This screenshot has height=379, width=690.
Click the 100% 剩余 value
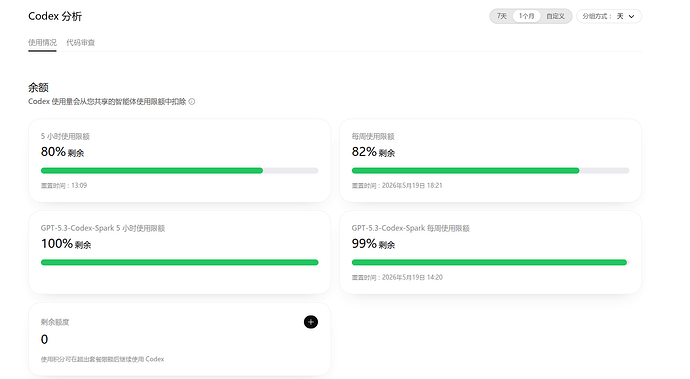click(x=66, y=244)
